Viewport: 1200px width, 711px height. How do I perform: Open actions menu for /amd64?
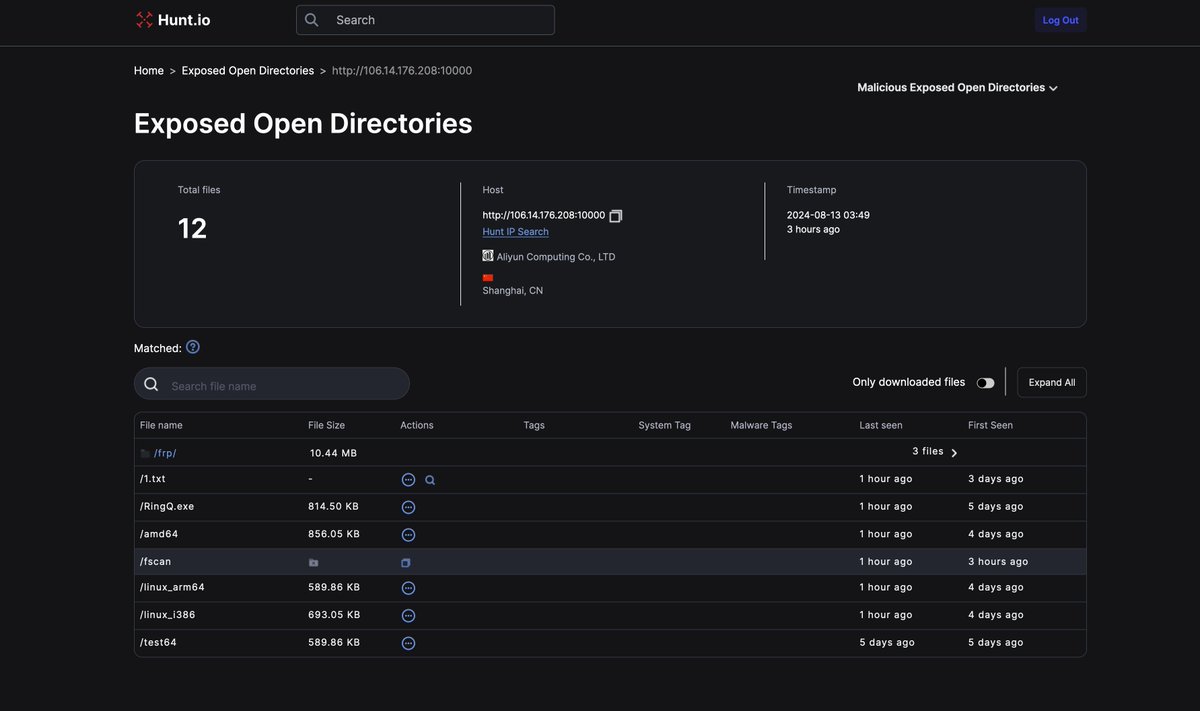pyautogui.click(x=408, y=535)
